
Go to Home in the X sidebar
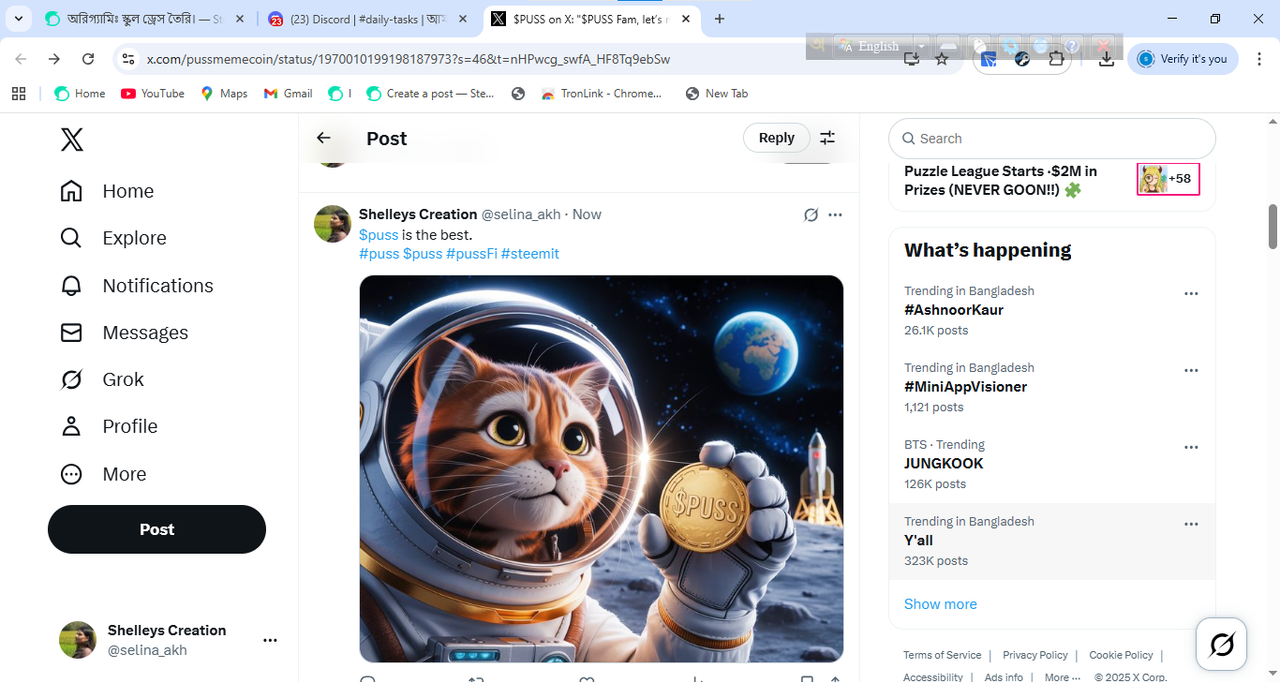click(x=107, y=191)
